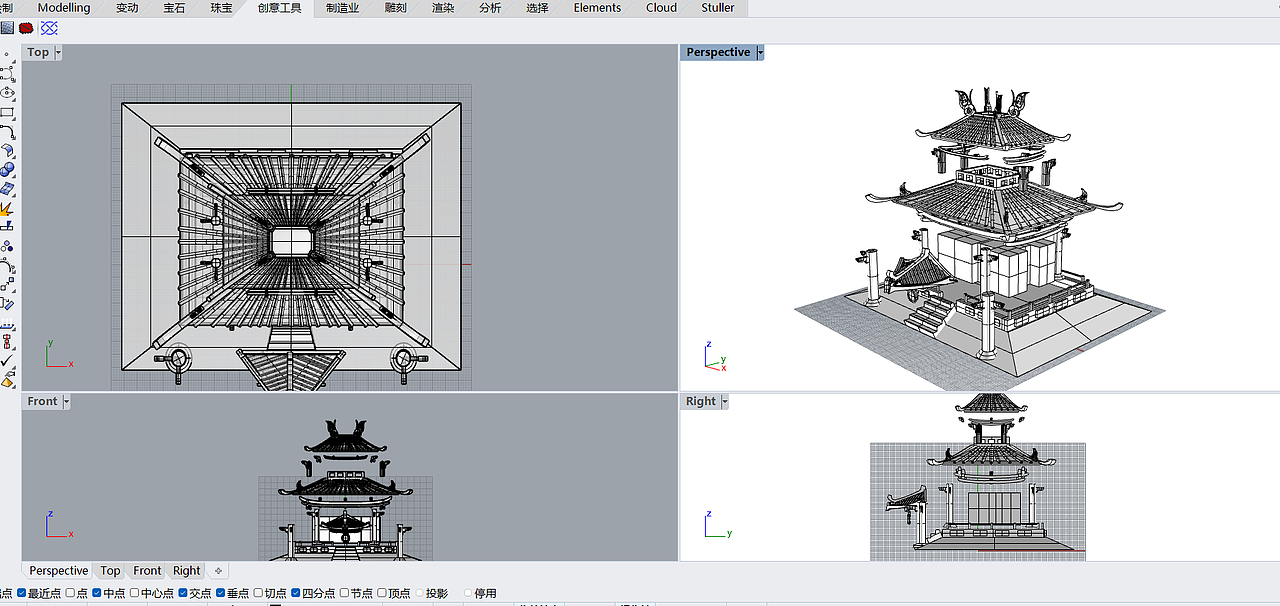Select the single Point tool in left toolbar
Viewport: 1280px width, 606px height.
click(8, 53)
